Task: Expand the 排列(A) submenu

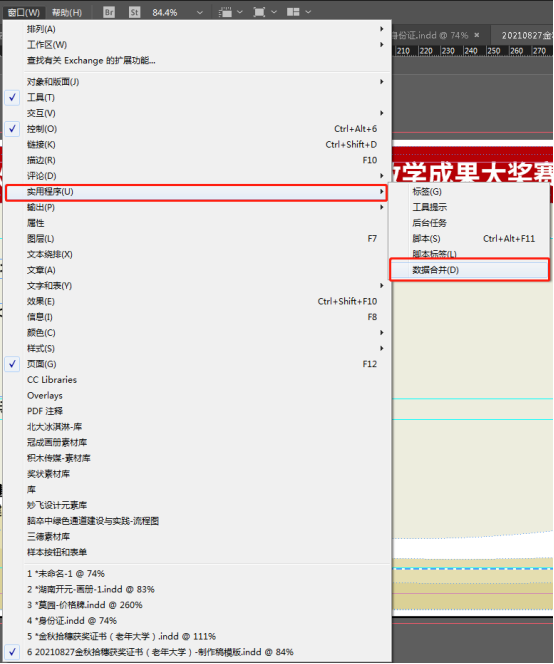Action: pyautogui.click(x=197, y=29)
